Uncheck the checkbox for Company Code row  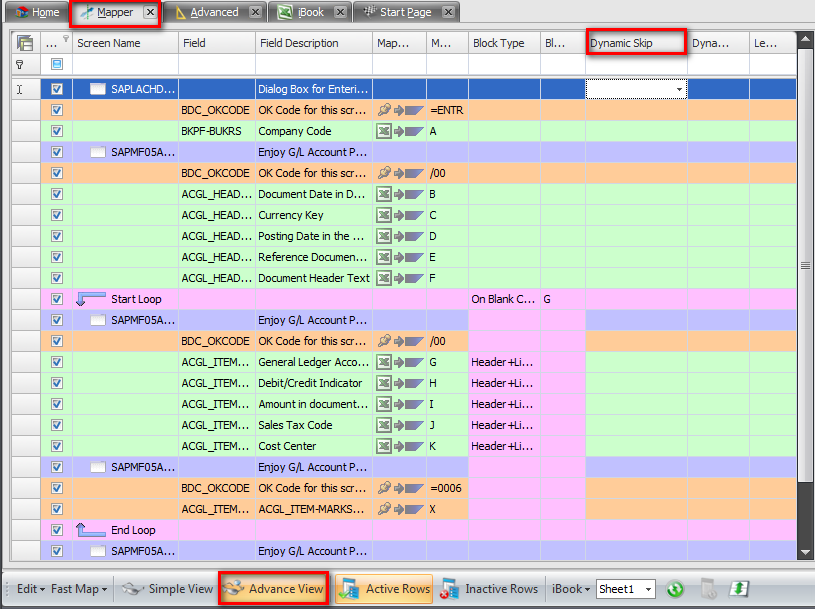pos(57,131)
